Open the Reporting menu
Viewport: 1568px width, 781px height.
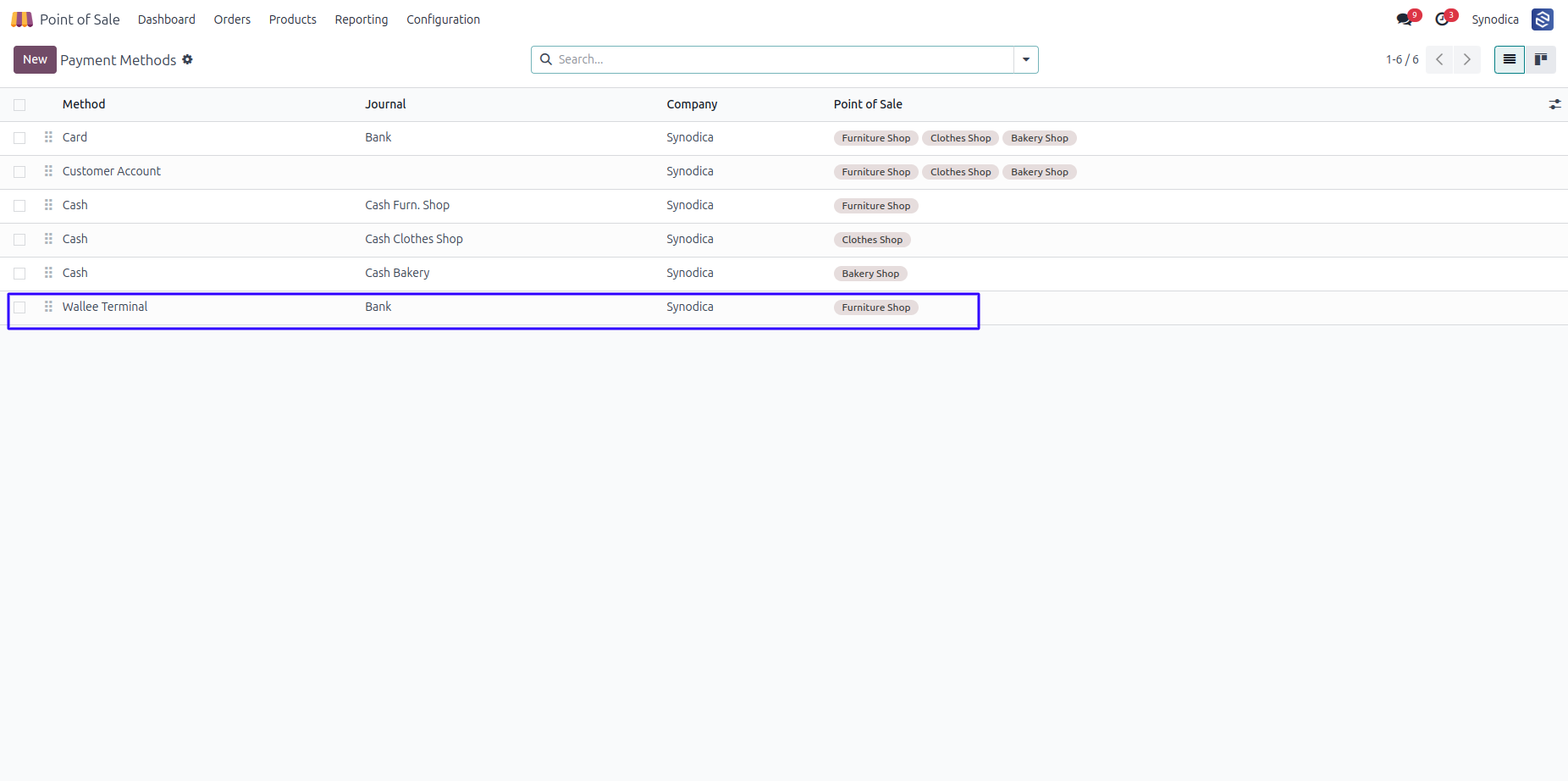click(362, 19)
